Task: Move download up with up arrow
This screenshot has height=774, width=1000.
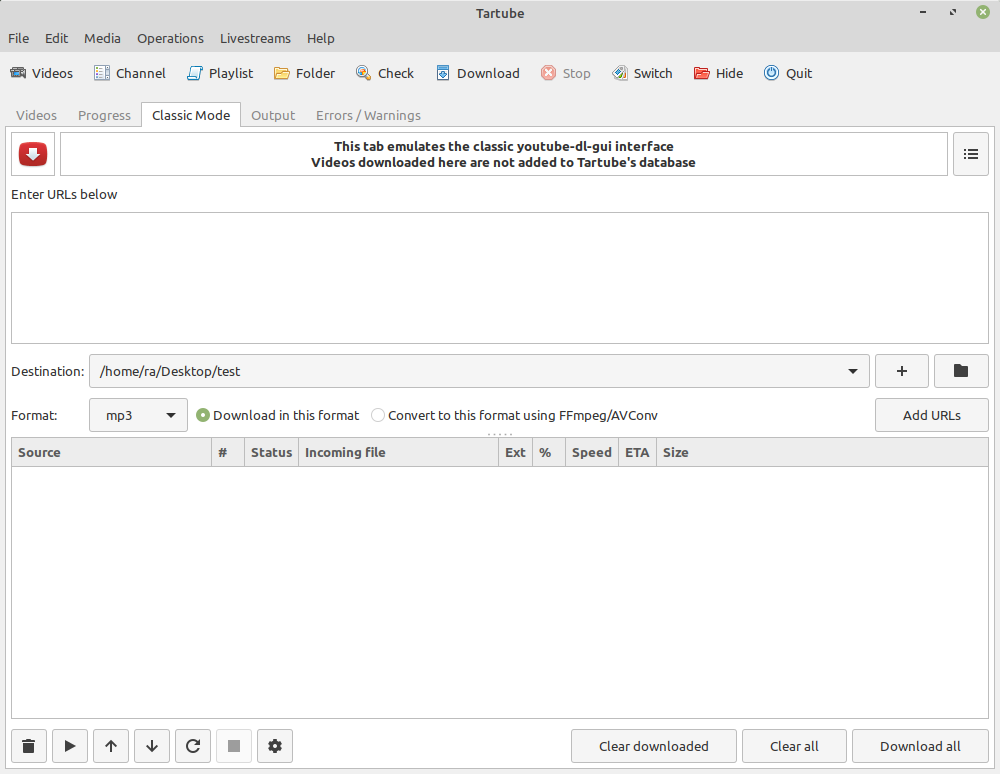Action: point(111,746)
